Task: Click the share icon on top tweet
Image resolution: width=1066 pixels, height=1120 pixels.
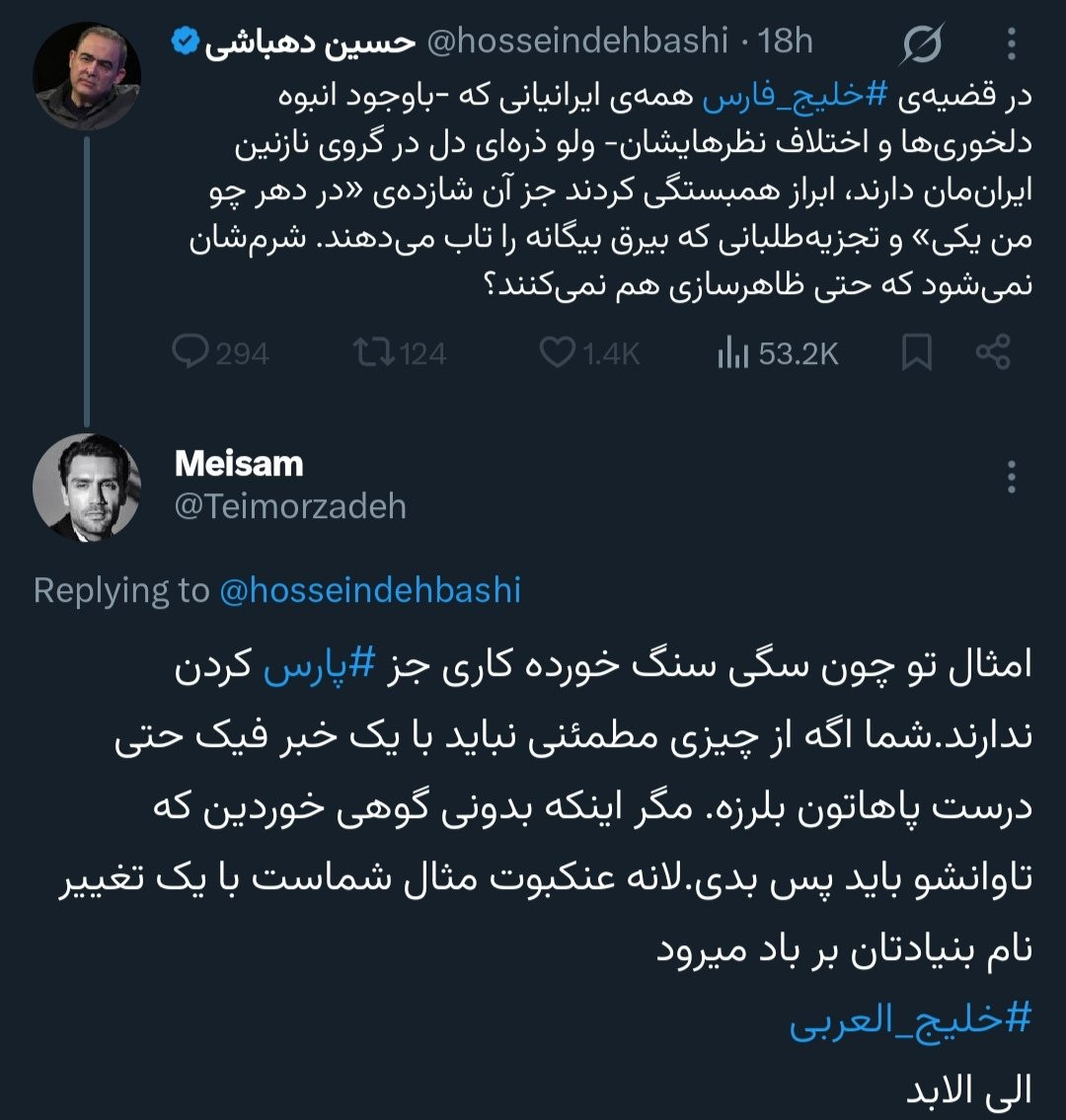Action: coord(992,353)
